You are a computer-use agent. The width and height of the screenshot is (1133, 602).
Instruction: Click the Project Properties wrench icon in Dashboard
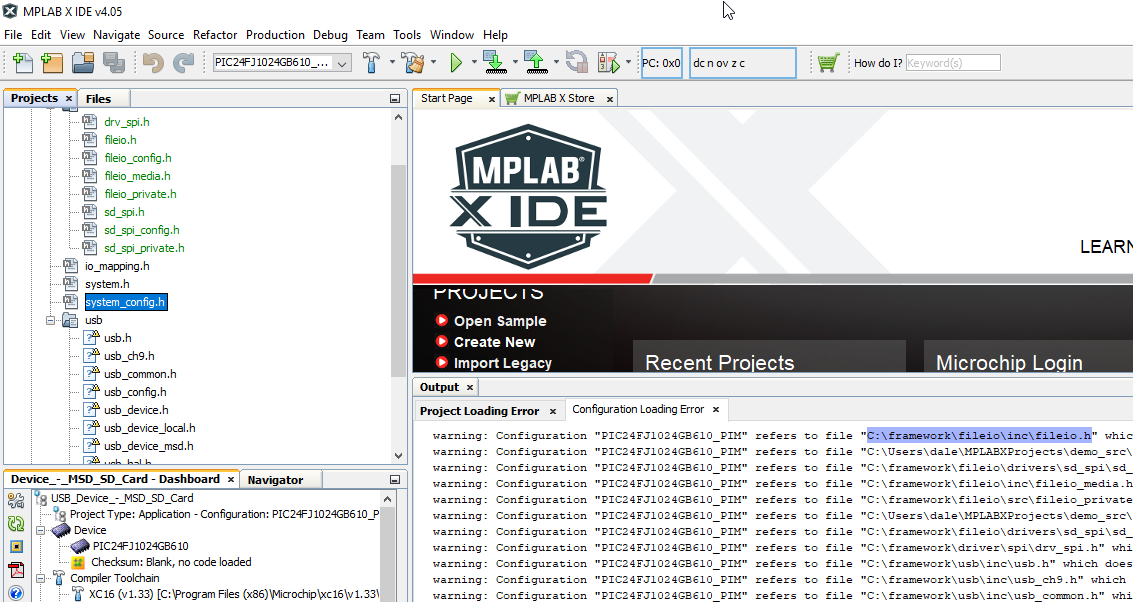[x=16, y=499]
